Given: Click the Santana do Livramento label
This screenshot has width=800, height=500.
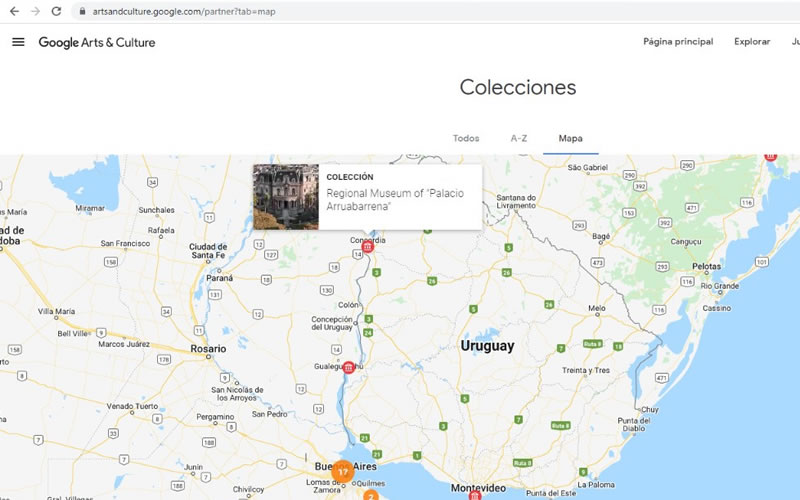Looking at the screenshot, I should pyautogui.click(x=516, y=201).
